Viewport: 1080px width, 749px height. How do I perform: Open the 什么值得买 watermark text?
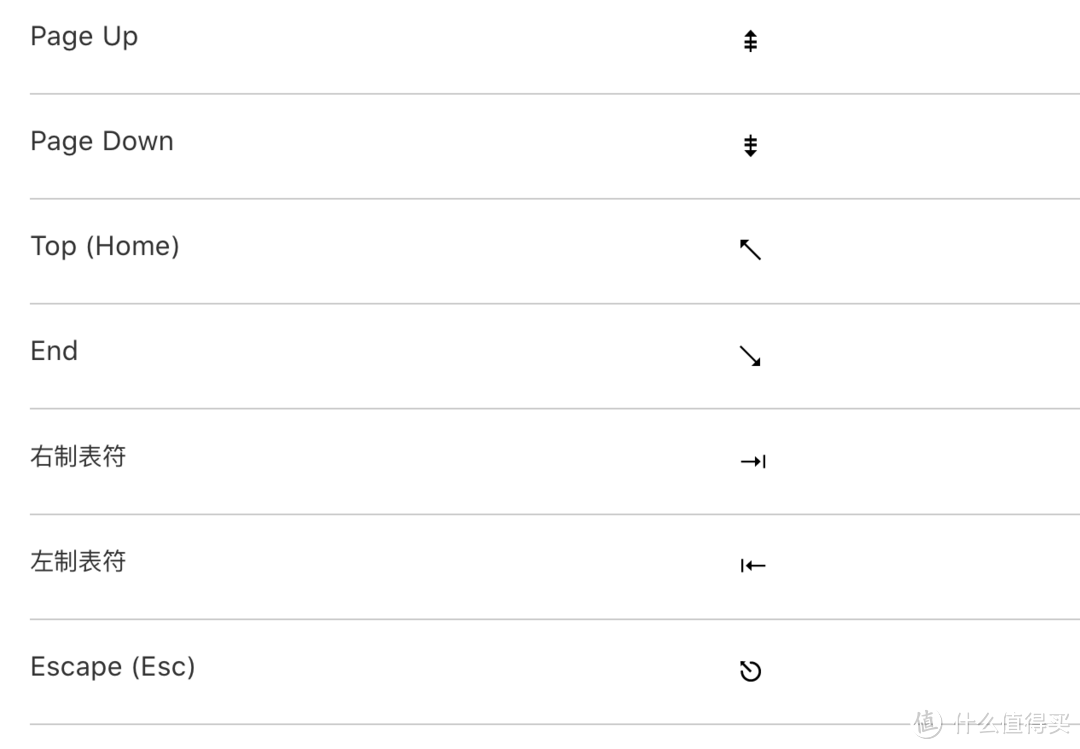(1010, 724)
